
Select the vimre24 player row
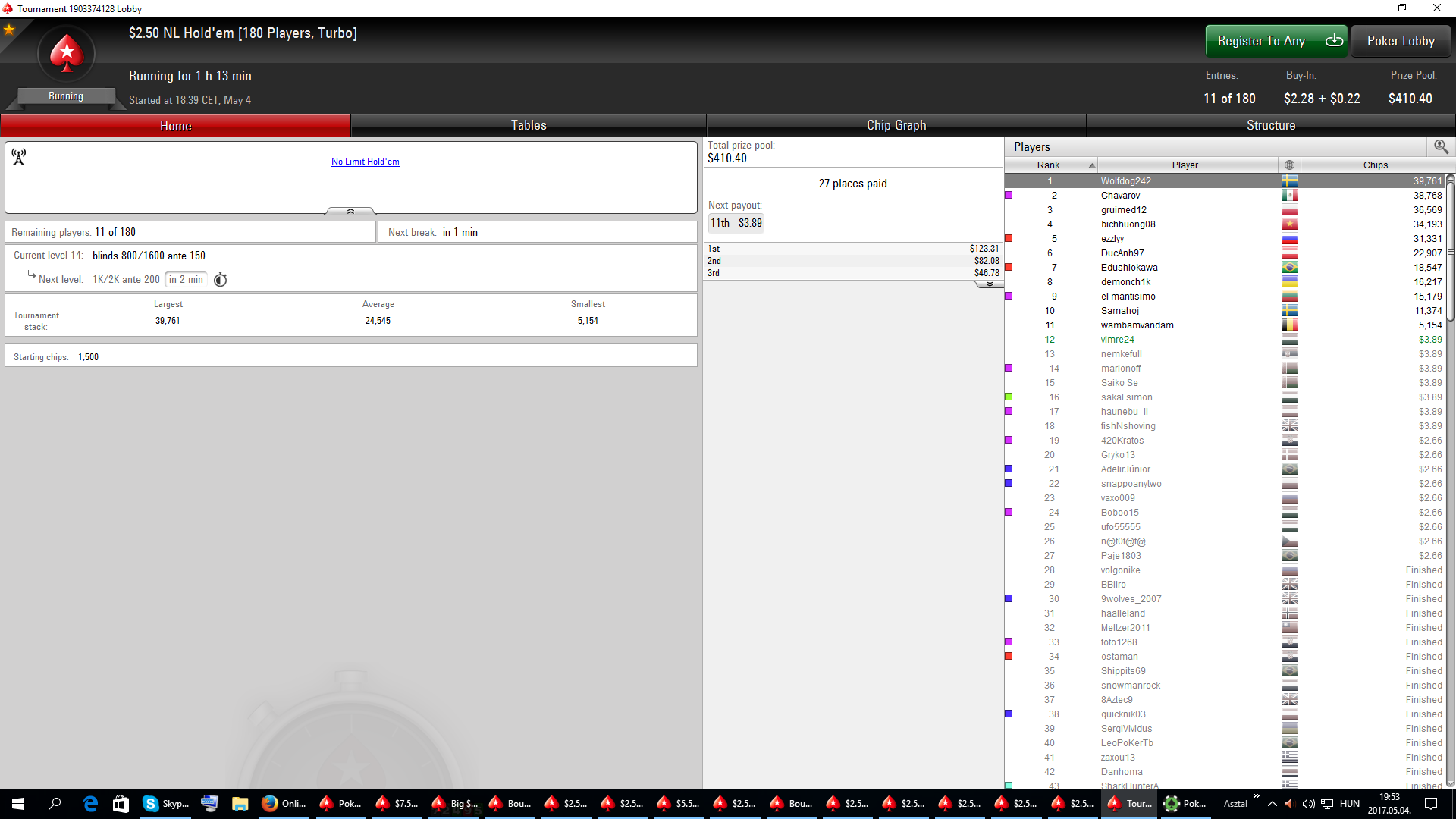coord(1225,340)
